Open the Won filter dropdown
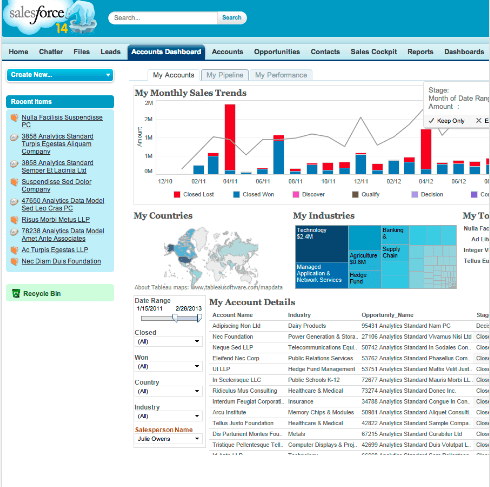Image resolution: width=490 pixels, height=487 pixels. tap(169, 366)
